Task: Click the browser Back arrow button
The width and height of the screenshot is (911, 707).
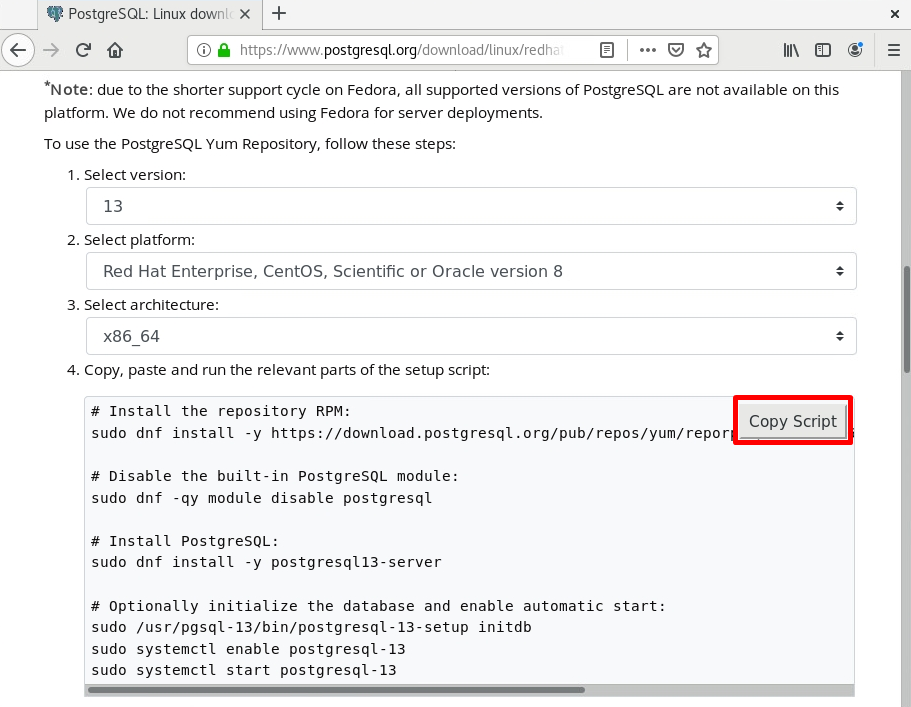Action: pyautogui.click(x=18, y=50)
